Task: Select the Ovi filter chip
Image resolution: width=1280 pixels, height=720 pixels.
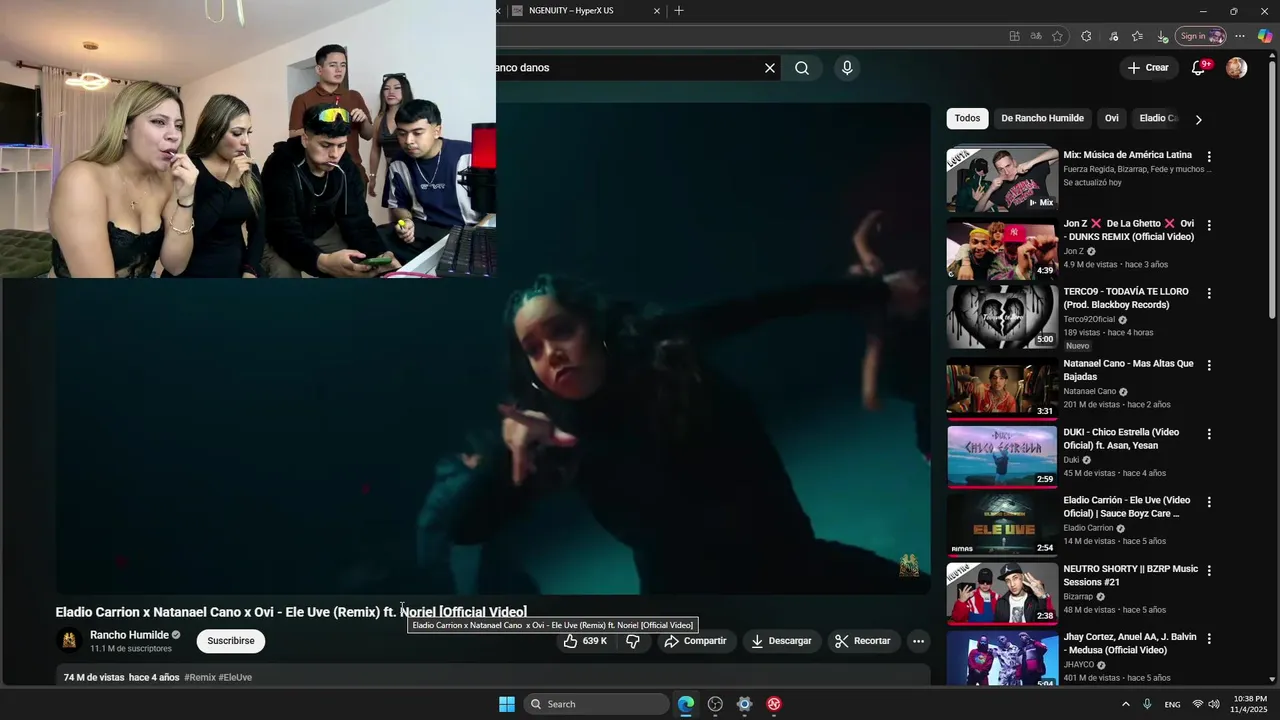Action: pyautogui.click(x=1111, y=118)
